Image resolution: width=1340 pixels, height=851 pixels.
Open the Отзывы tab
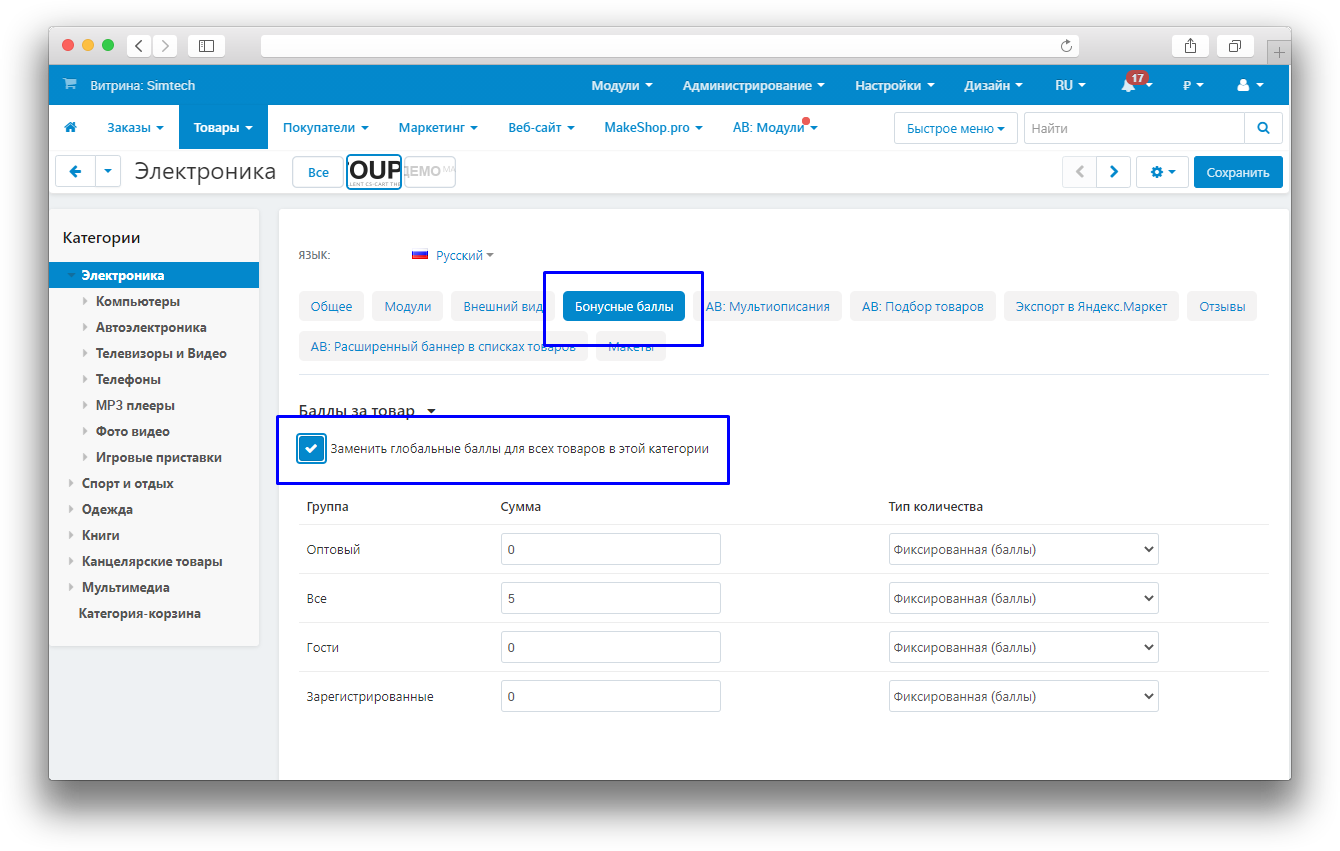pyautogui.click(x=1222, y=306)
